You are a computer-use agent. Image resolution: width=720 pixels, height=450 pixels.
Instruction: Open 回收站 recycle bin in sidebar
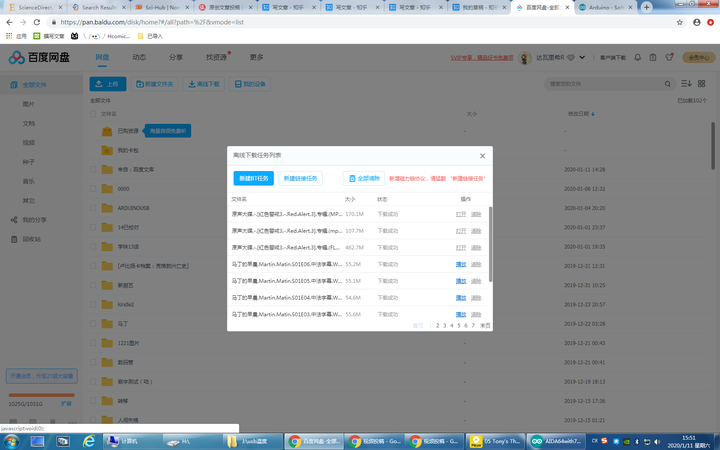click(x=32, y=239)
